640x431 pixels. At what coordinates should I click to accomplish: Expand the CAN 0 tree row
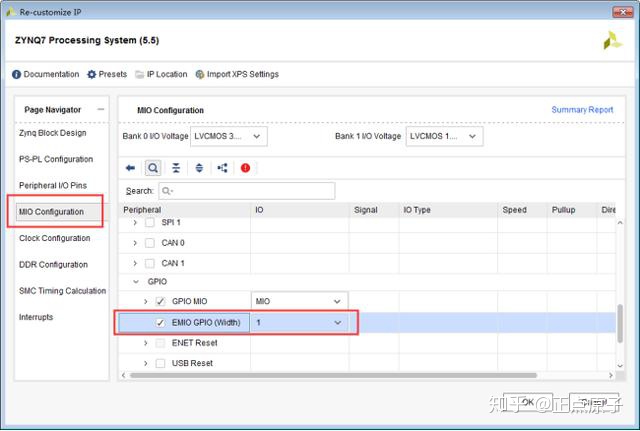pos(135,243)
